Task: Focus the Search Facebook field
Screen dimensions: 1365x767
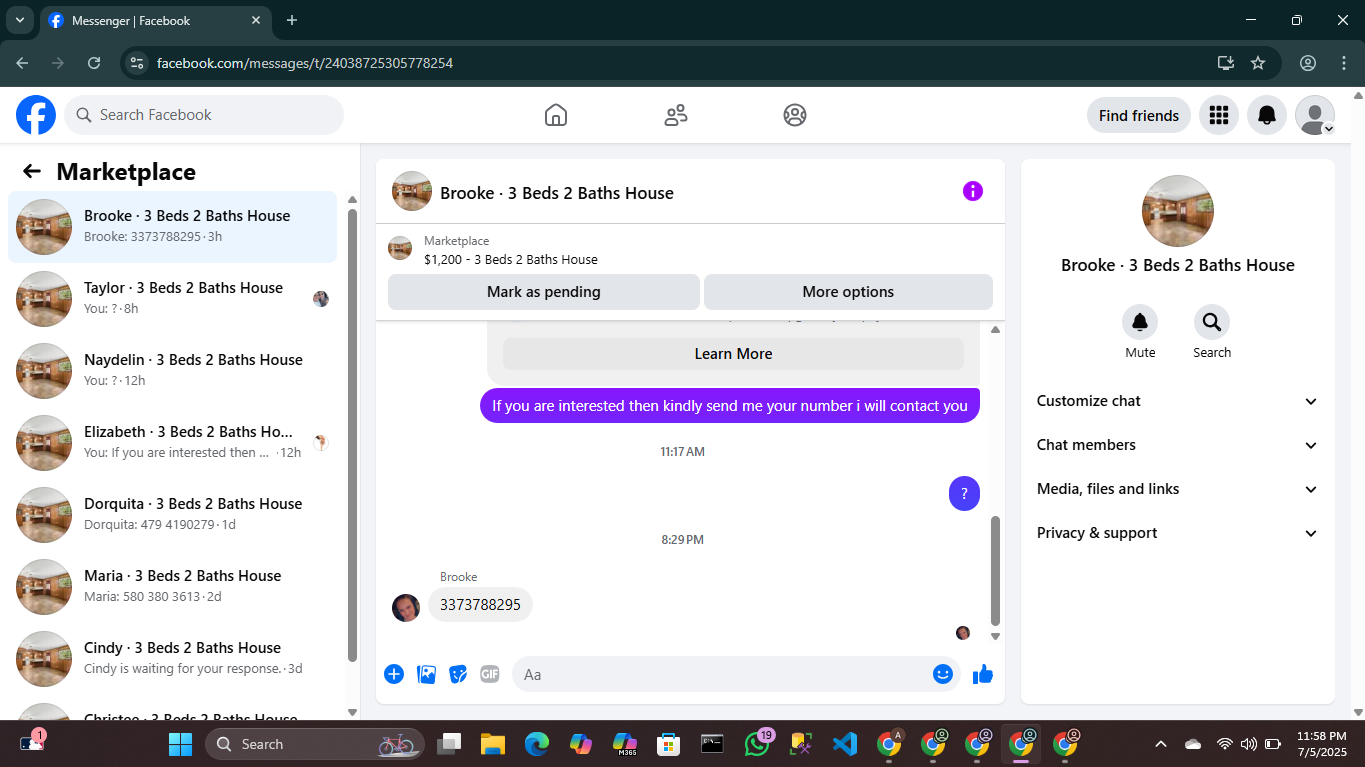Action: (204, 115)
